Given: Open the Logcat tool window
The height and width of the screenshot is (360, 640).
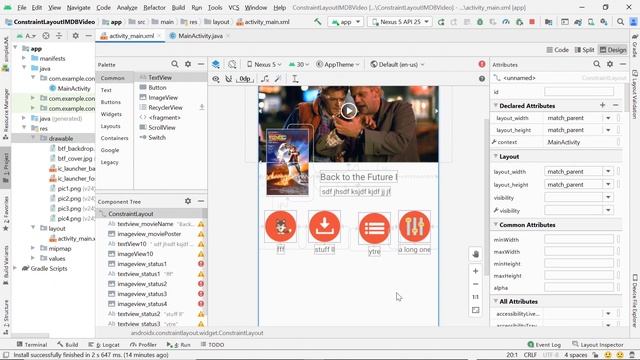Looking at the screenshot, I should [x=104, y=344].
